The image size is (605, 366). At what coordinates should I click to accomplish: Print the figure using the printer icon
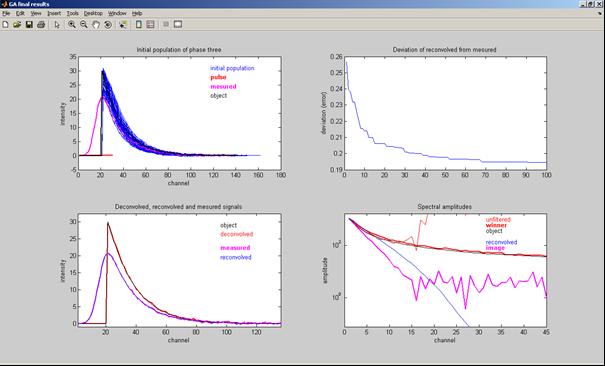point(41,25)
